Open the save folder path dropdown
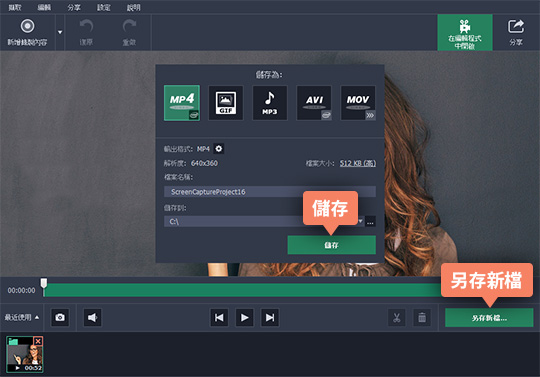 (x=360, y=221)
